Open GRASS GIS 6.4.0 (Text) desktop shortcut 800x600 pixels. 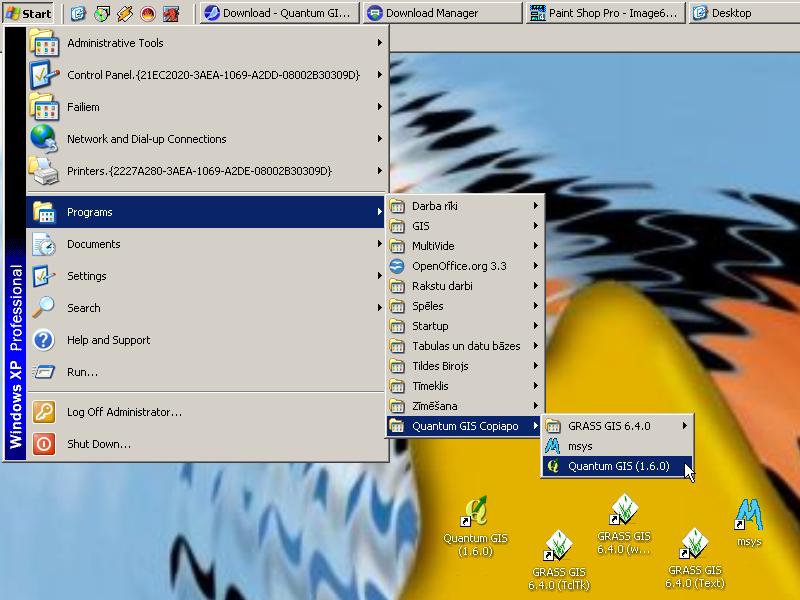pyautogui.click(x=695, y=559)
